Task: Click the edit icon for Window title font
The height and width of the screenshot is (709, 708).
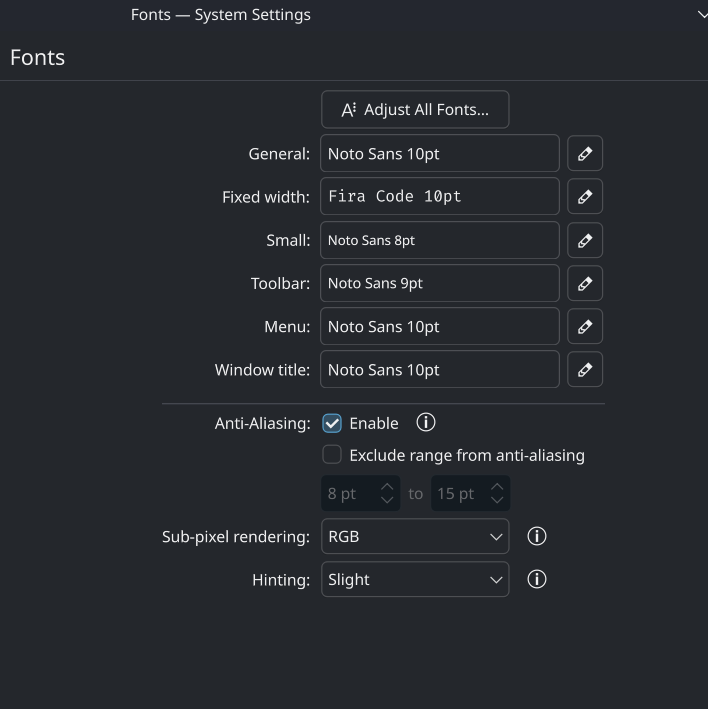Action: 585,370
